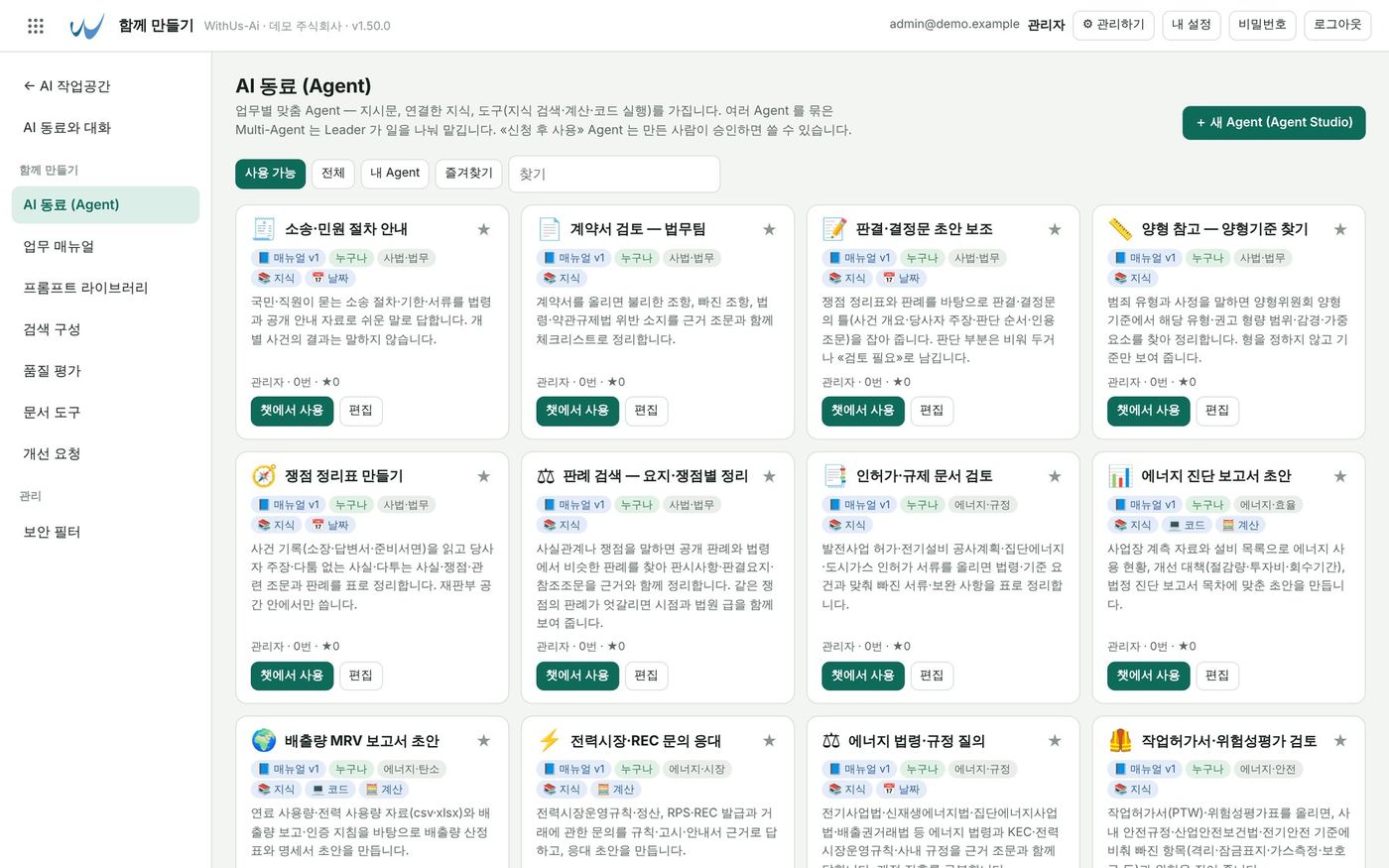1389x868 pixels.
Task: Select the 사용 가능 filter tab
Action: pos(270,174)
